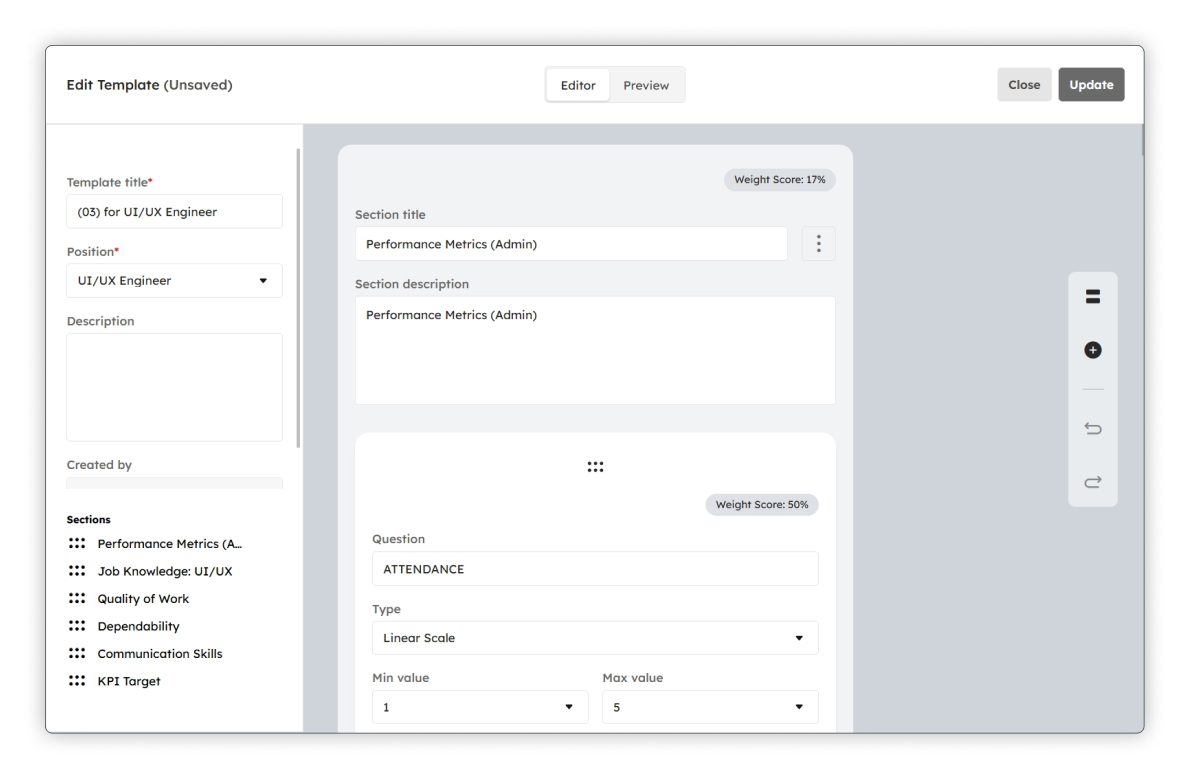Click the add question plus icon
Viewport: 1190px width, 779px height.
pos(1092,350)
